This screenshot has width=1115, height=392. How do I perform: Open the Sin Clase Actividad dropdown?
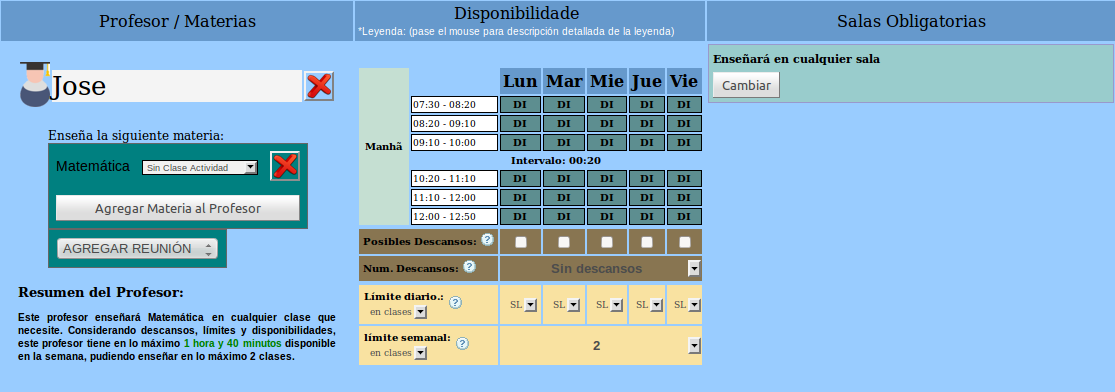(200, 168)
